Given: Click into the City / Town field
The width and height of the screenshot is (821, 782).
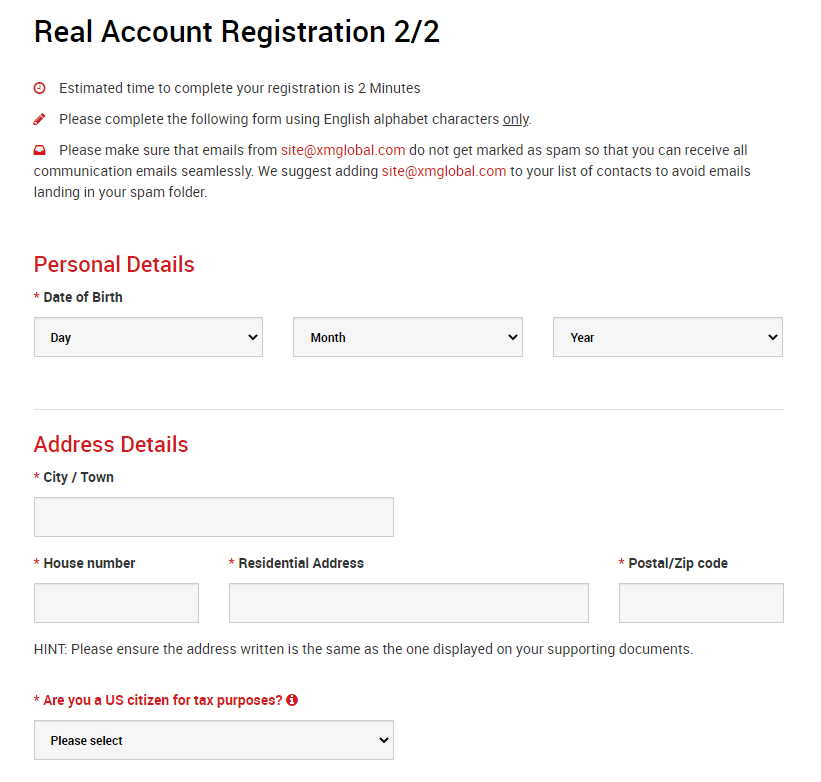Looking at the screenshot, I should [213, 517].
